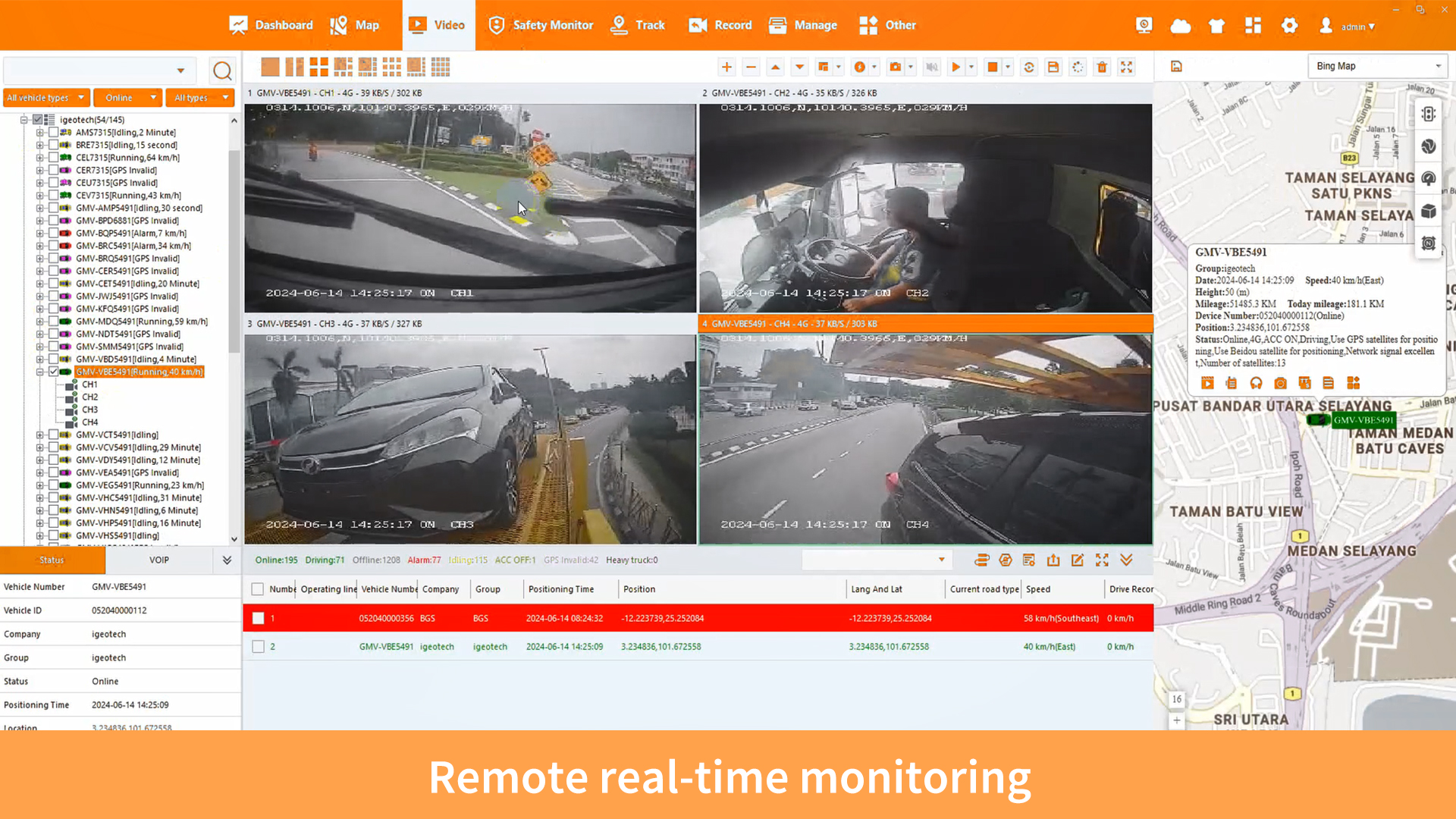Open the Manage tab

pyautogui.click(x=802, y=25)
